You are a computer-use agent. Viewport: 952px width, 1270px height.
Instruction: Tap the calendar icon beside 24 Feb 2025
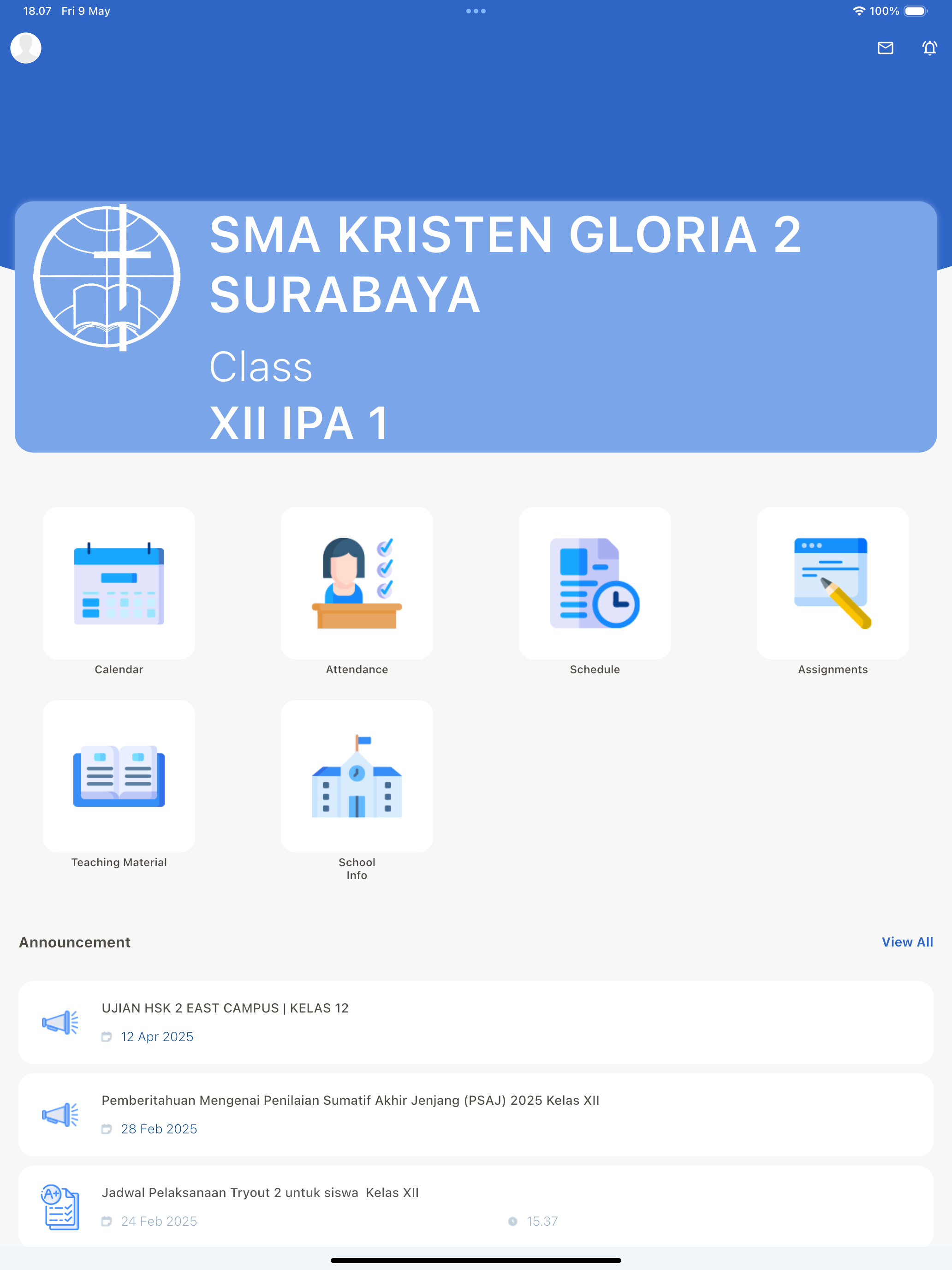(106, 1221)
